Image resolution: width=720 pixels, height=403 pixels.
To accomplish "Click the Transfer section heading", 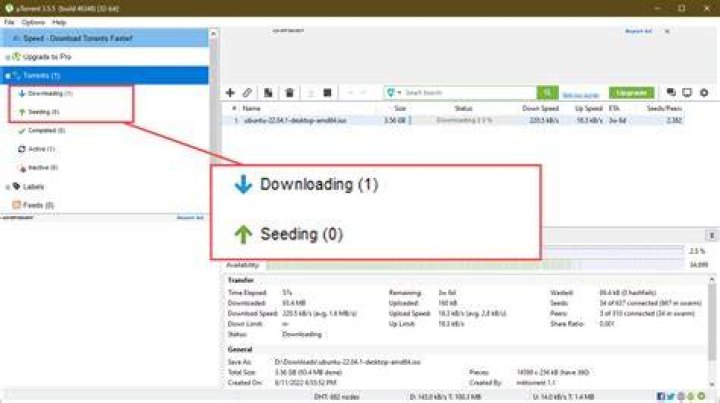I will [x=241, y=280].
